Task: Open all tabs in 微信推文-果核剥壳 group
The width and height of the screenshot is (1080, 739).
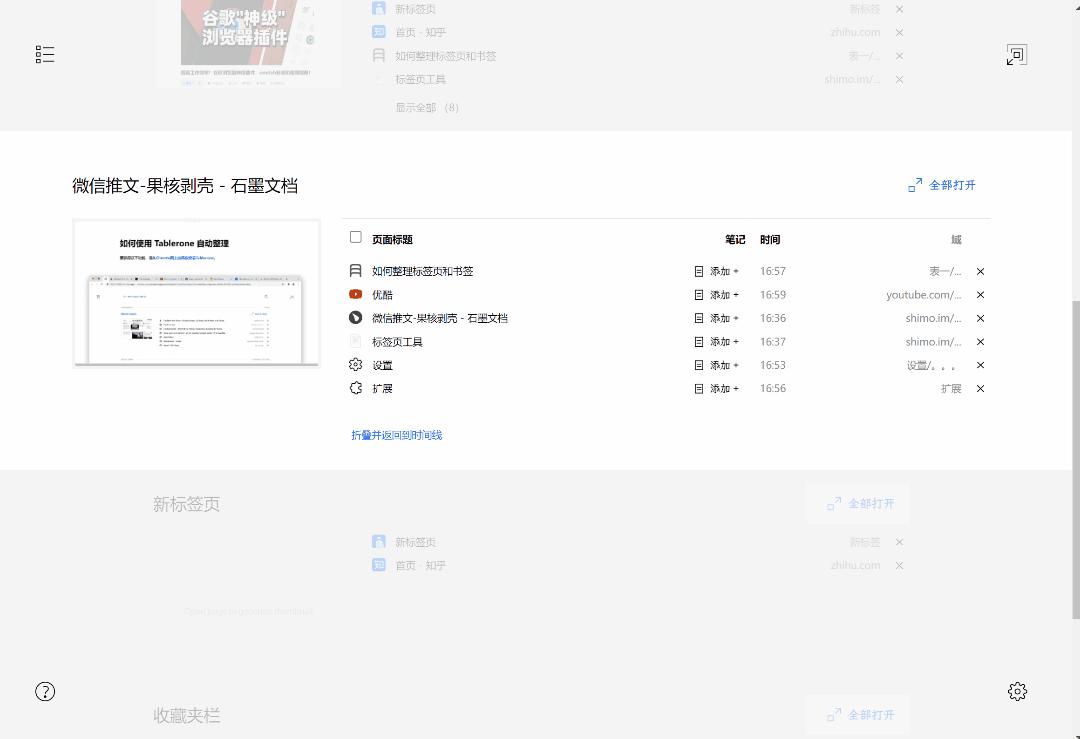Action: [942, 185]
